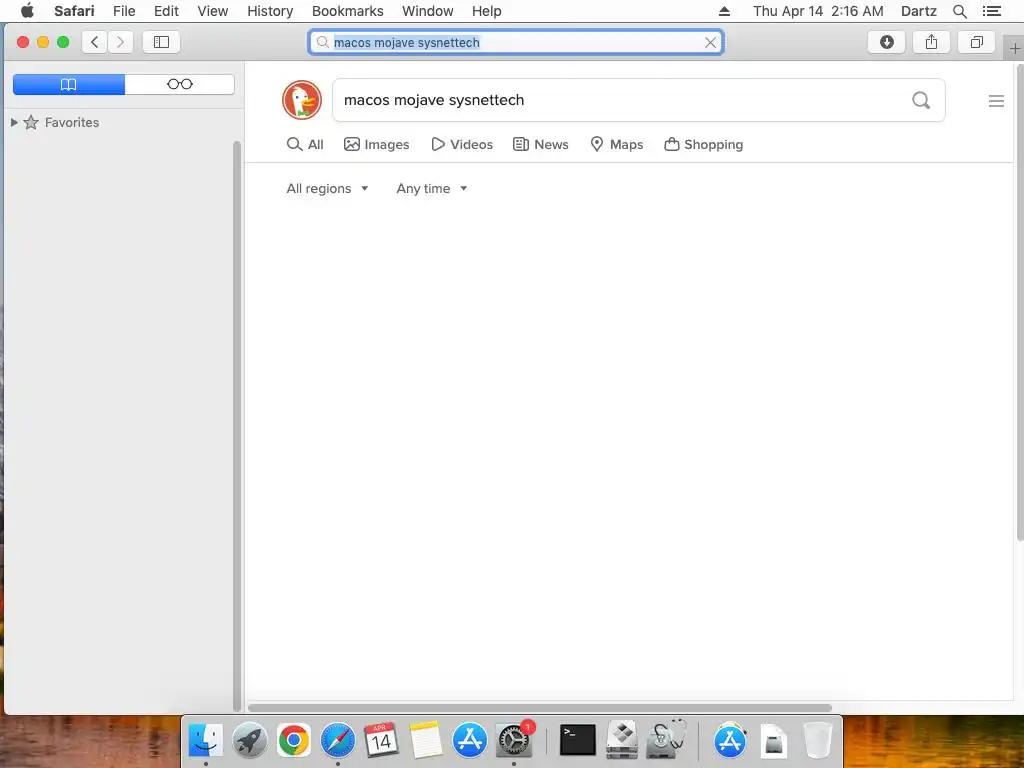
Task: Select the Favorites bookmark folder
Action: point(72,122)
